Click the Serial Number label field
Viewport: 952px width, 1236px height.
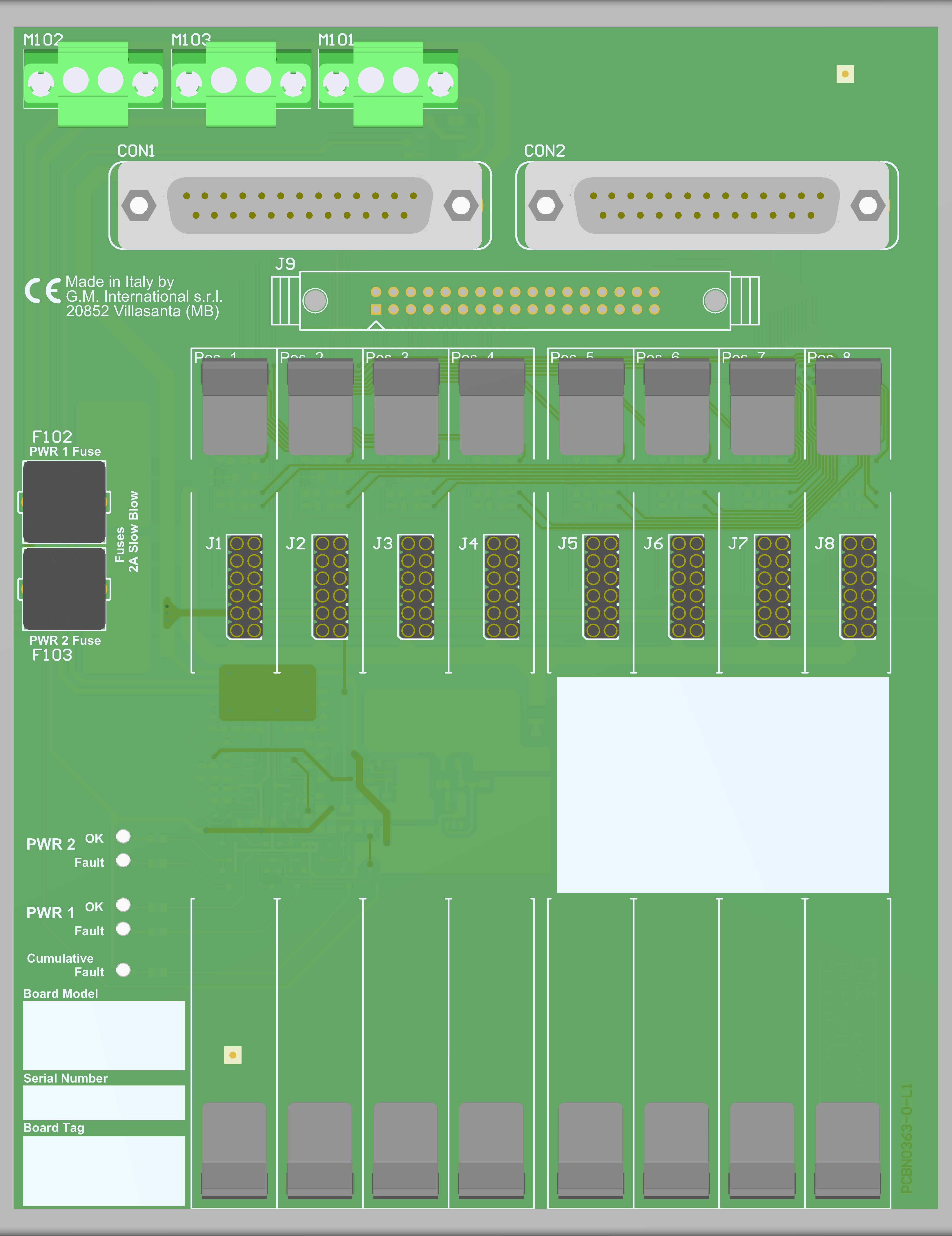click(x=104, y=1103)
